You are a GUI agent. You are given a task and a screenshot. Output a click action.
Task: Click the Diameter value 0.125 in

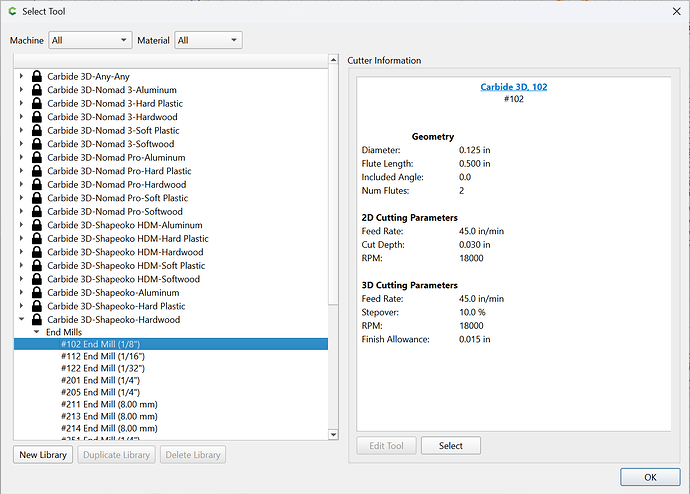coord(474,150)
